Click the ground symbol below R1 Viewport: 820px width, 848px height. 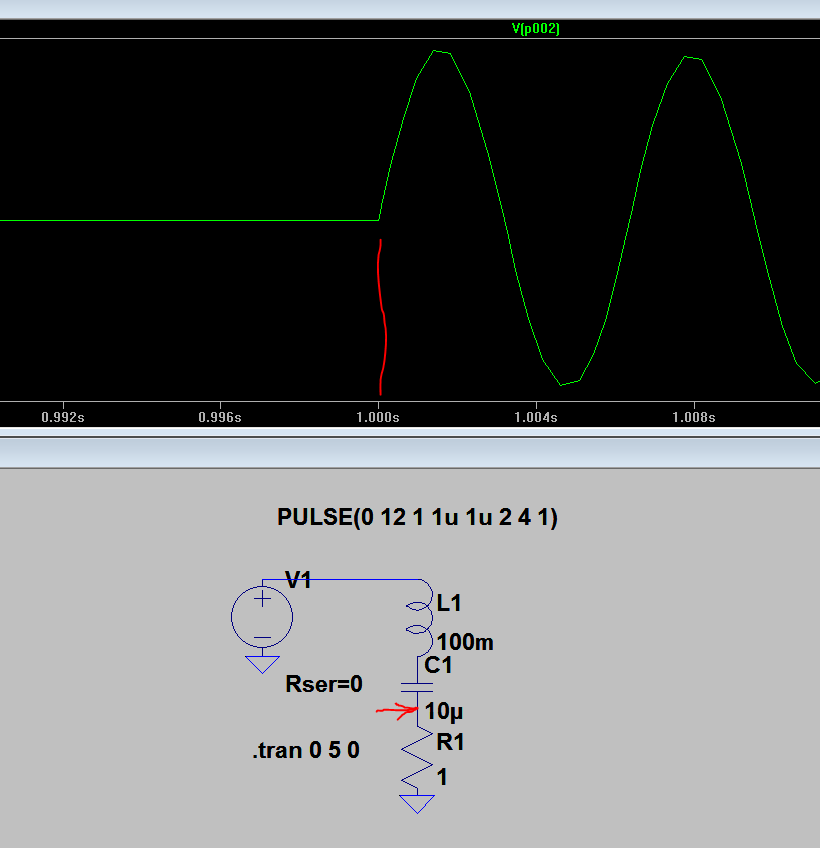tap(418, 803)
